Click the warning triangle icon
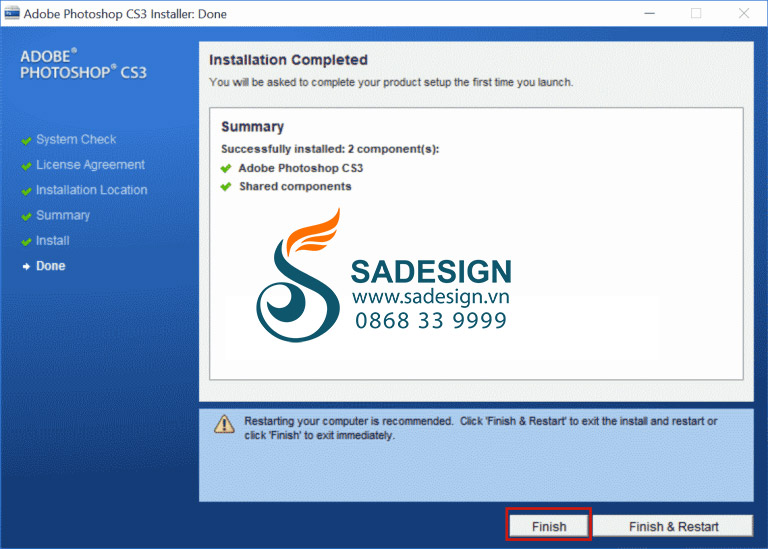The height and width of the screenshot is (549, 768). tap(224, 424)
